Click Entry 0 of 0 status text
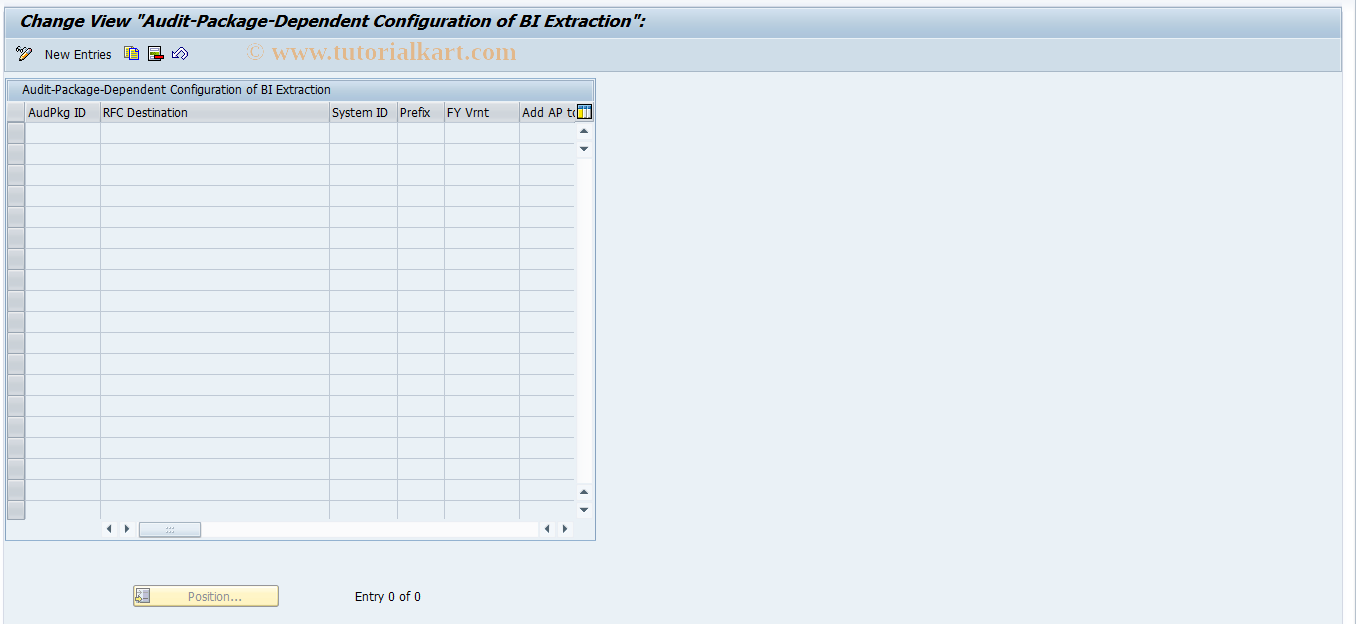 click(388, 596)
